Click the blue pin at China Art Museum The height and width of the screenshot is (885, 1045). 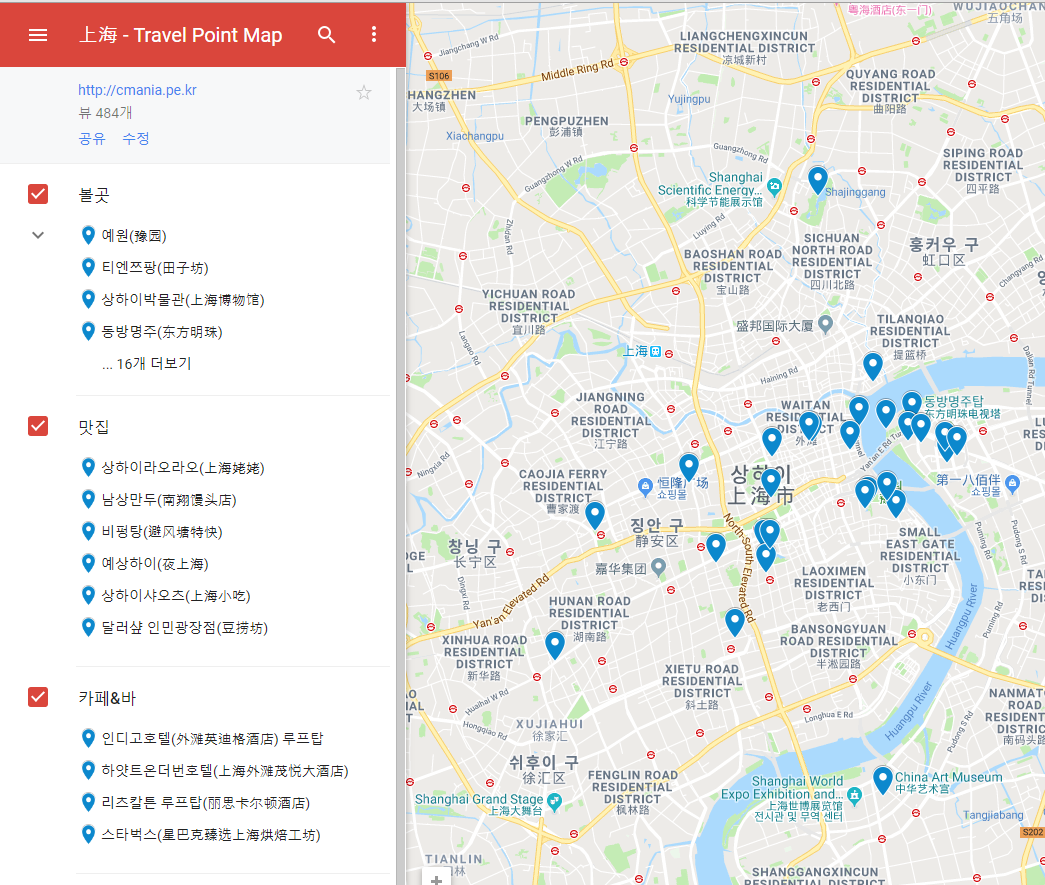[882, 780]
